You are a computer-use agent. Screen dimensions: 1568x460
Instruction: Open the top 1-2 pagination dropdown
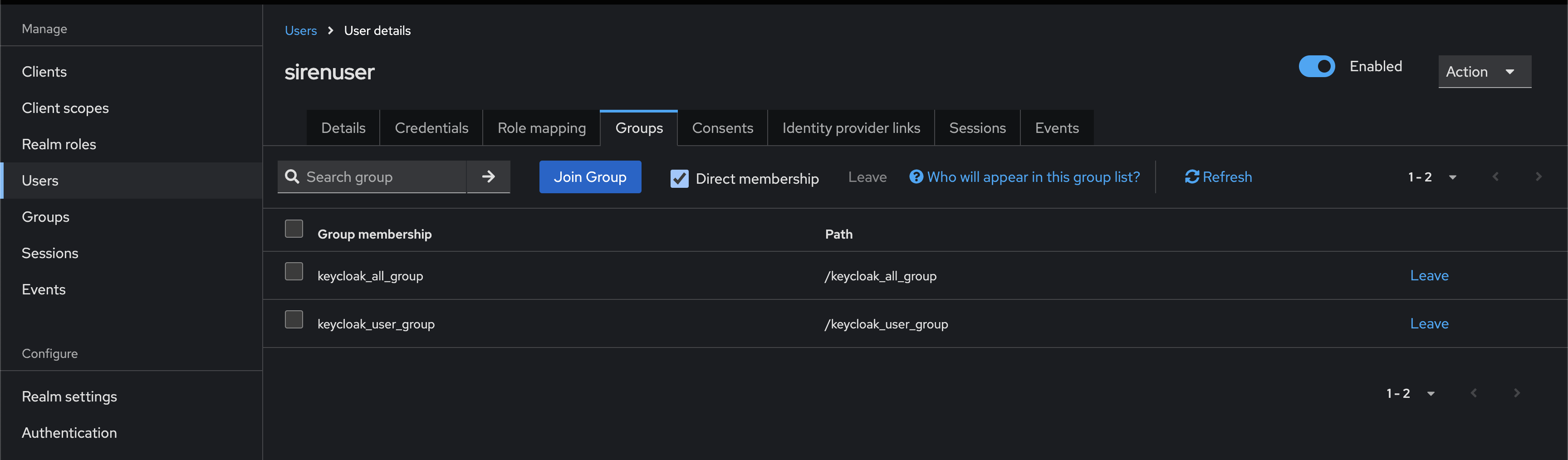click(x=1453, y=176)
